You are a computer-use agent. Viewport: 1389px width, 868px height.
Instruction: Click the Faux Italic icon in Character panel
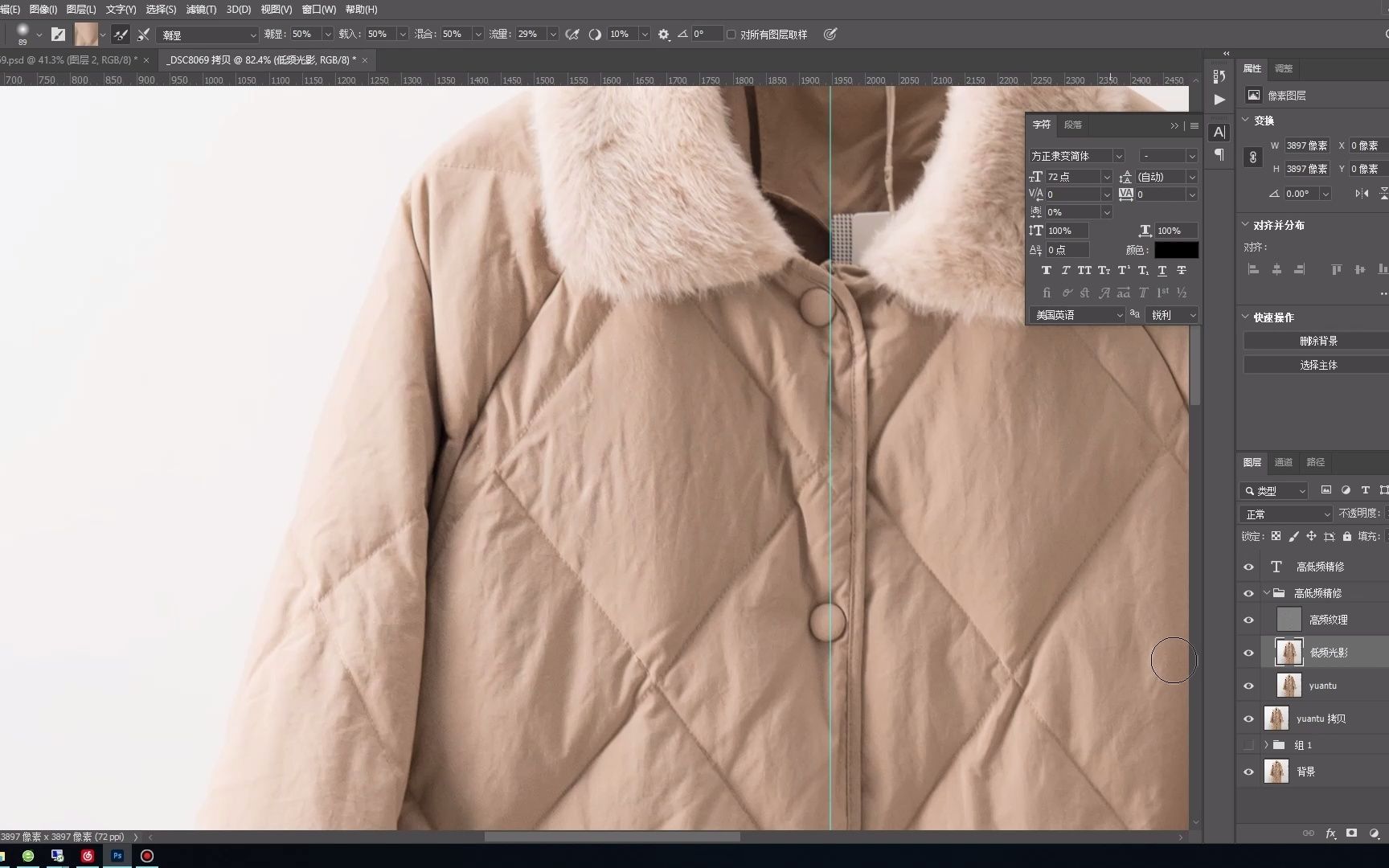click(1066, 271)
